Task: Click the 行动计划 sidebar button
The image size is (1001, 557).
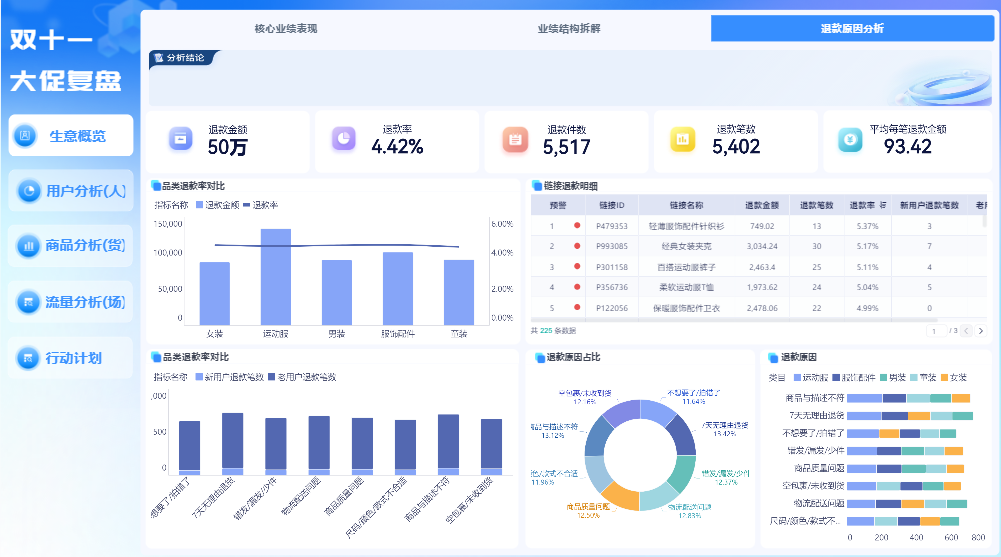Action: point(71,358)
